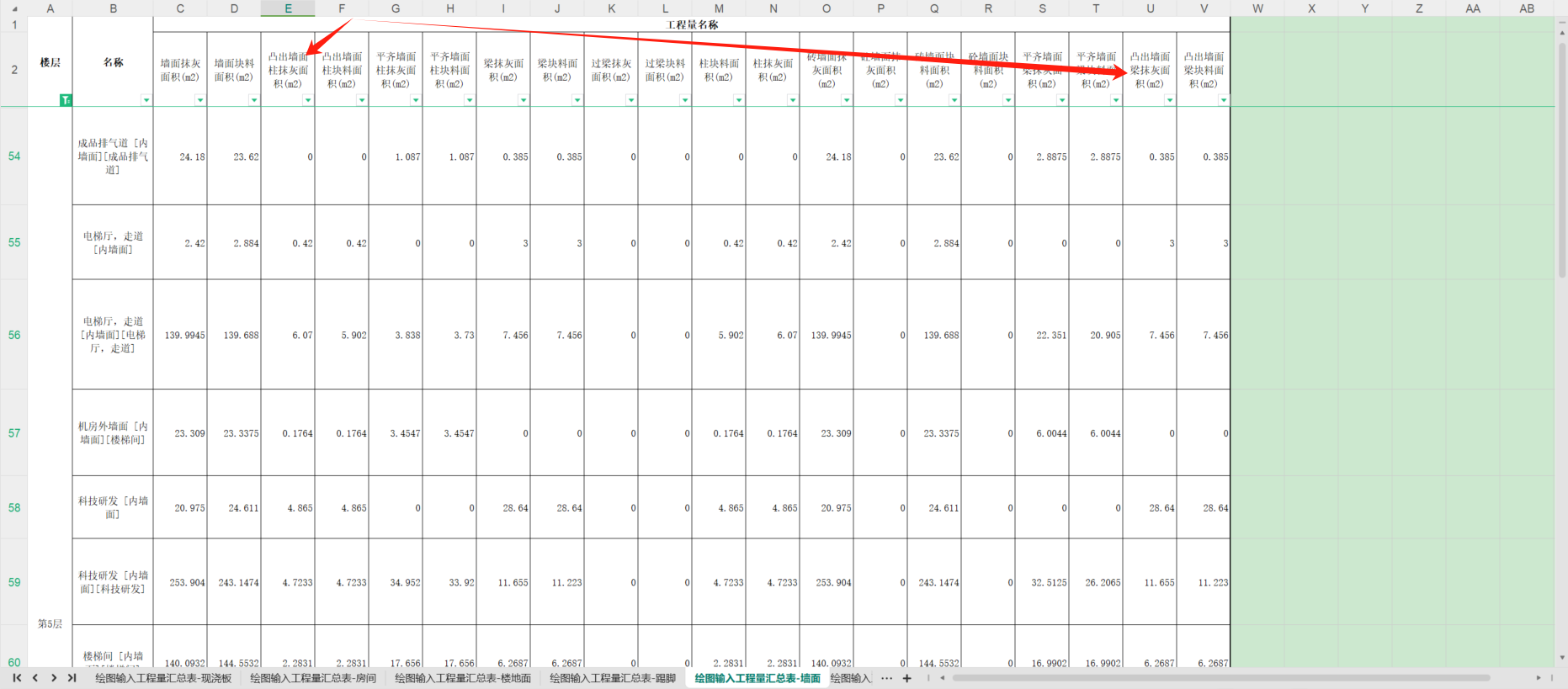1568x689 pixels.
Task: Select cell 电梯厅,走道 [内墙面] in row 55
Action: point(113,242)
